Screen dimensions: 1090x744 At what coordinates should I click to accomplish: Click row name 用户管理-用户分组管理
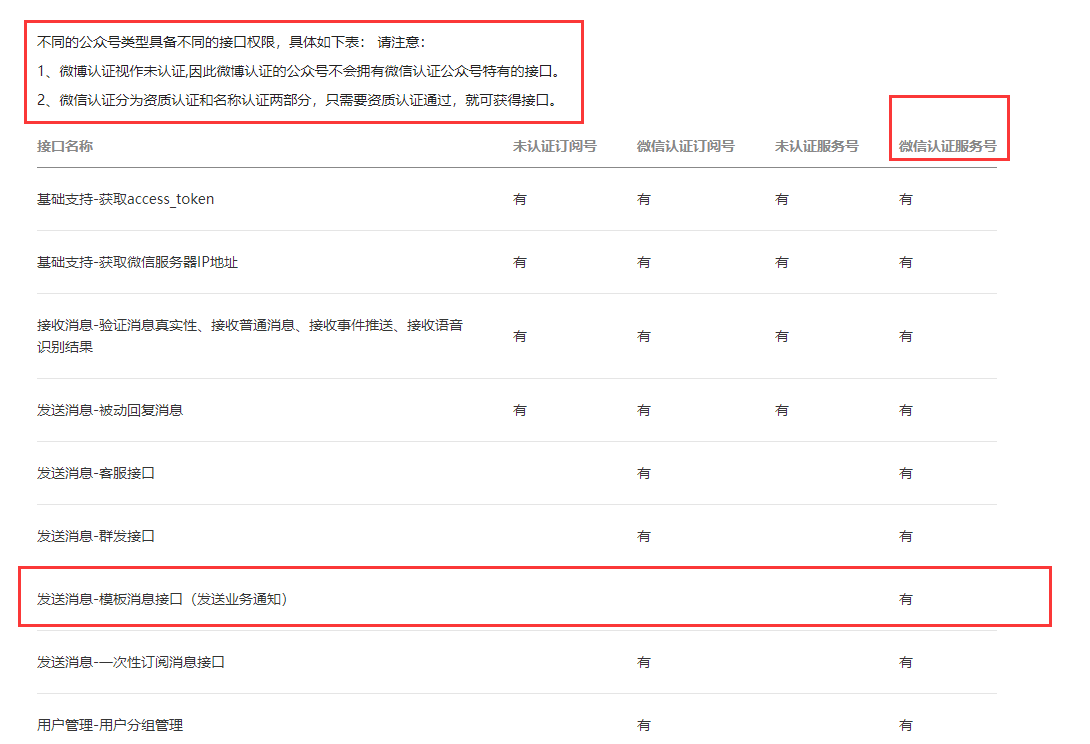click(110, 725)
